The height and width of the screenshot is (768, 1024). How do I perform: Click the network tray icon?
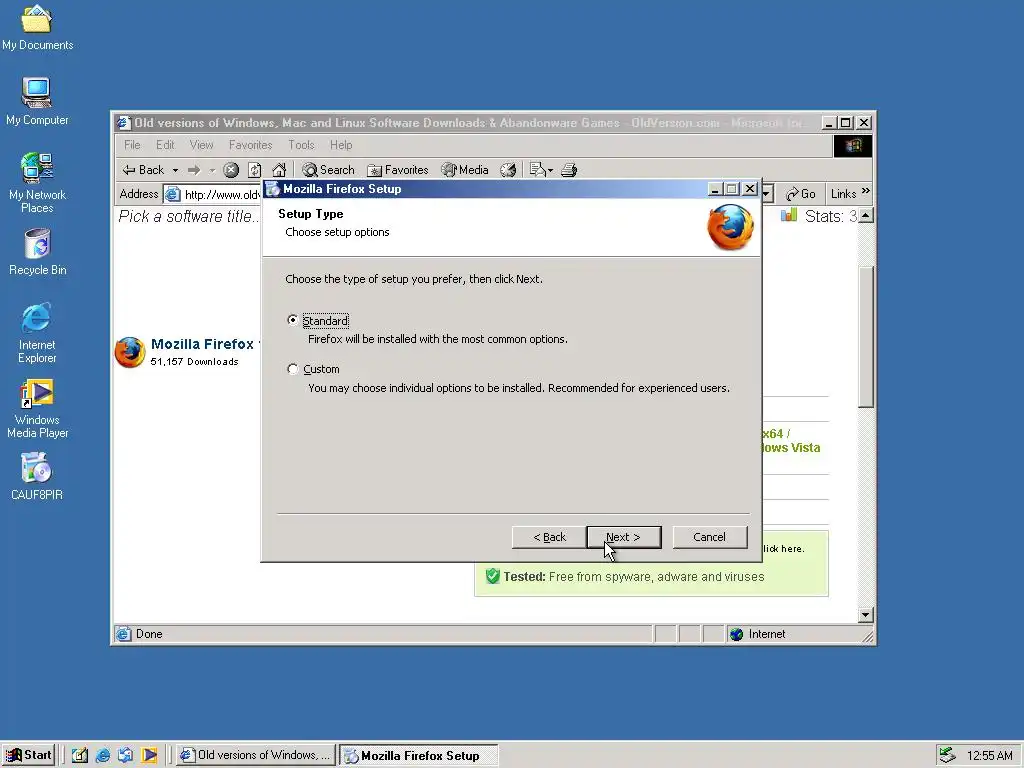point(947,756)
